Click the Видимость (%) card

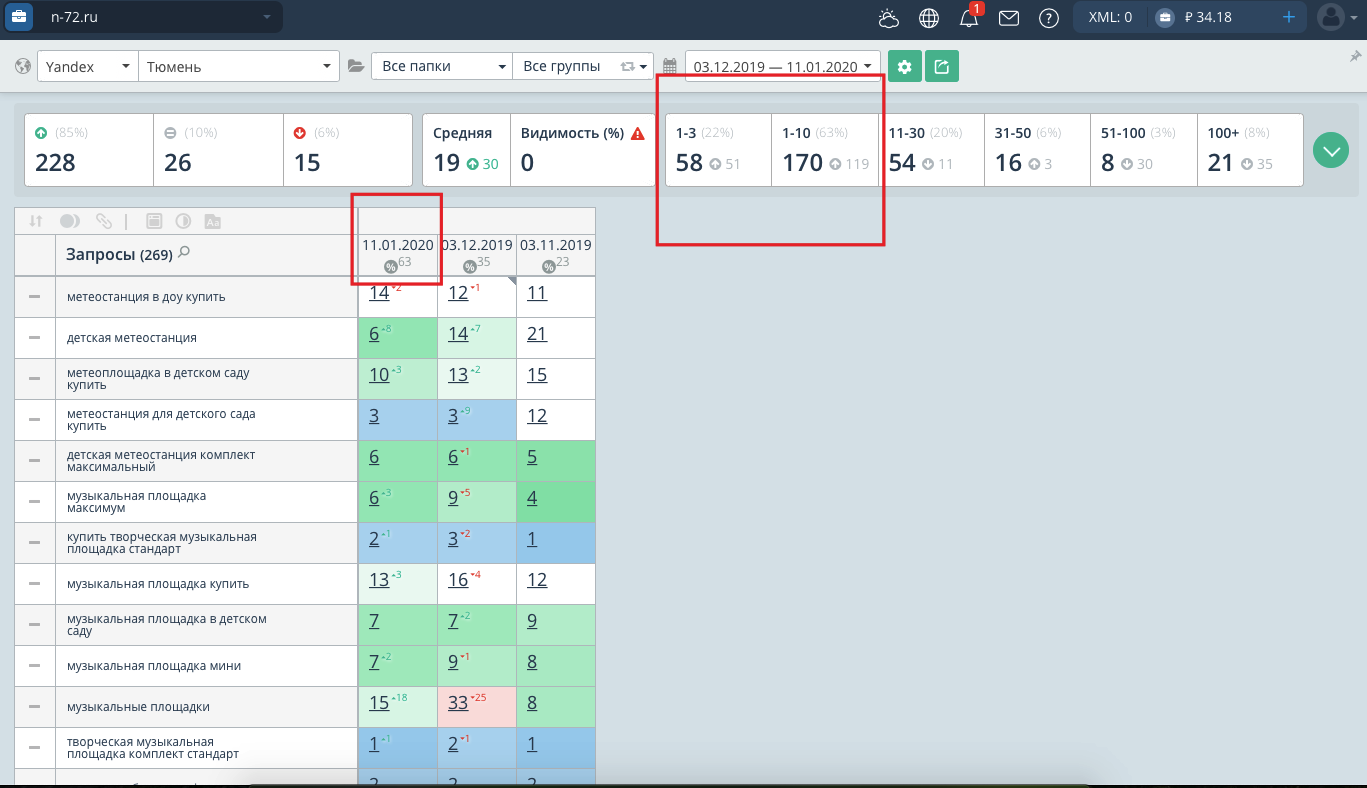pos(583,150)
